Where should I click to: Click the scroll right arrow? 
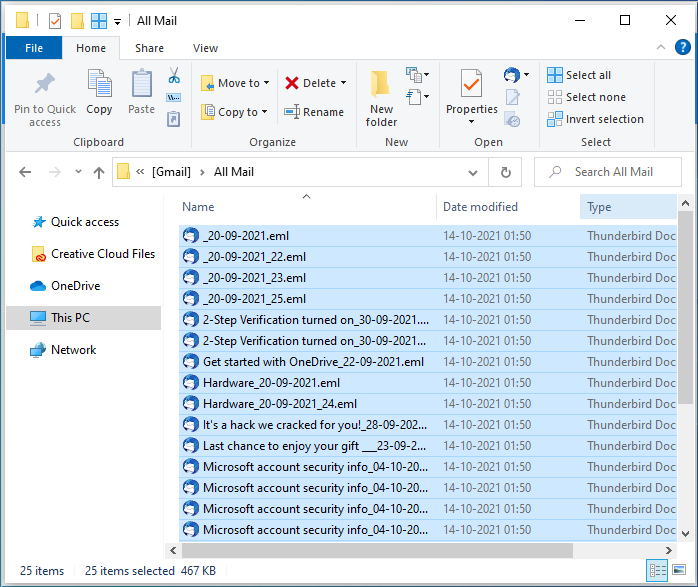click(669, 551)
